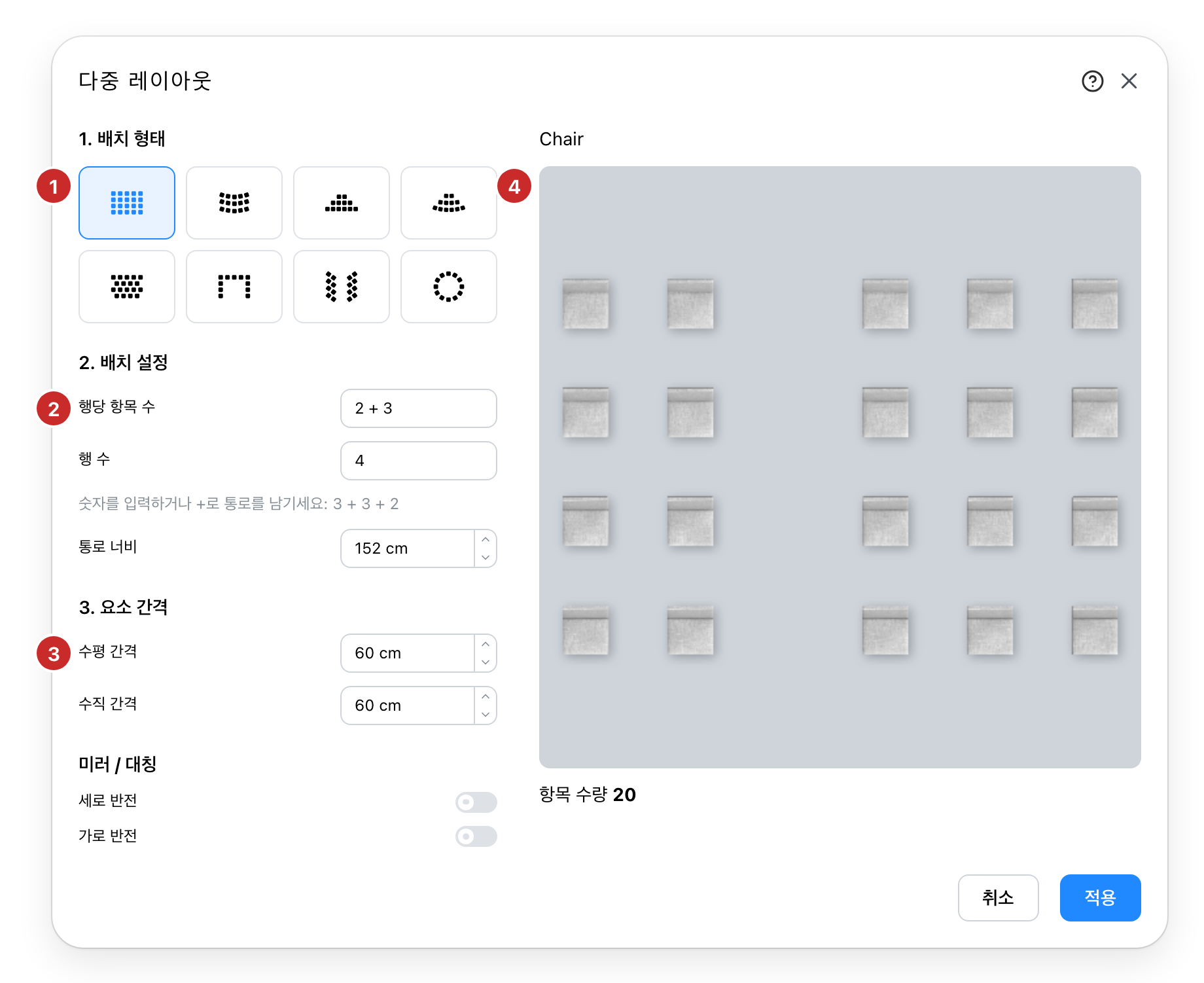Pick the curved pyramid layout pattern
1204x983 pixels.
pyautogui.click(x=449, y=203)
